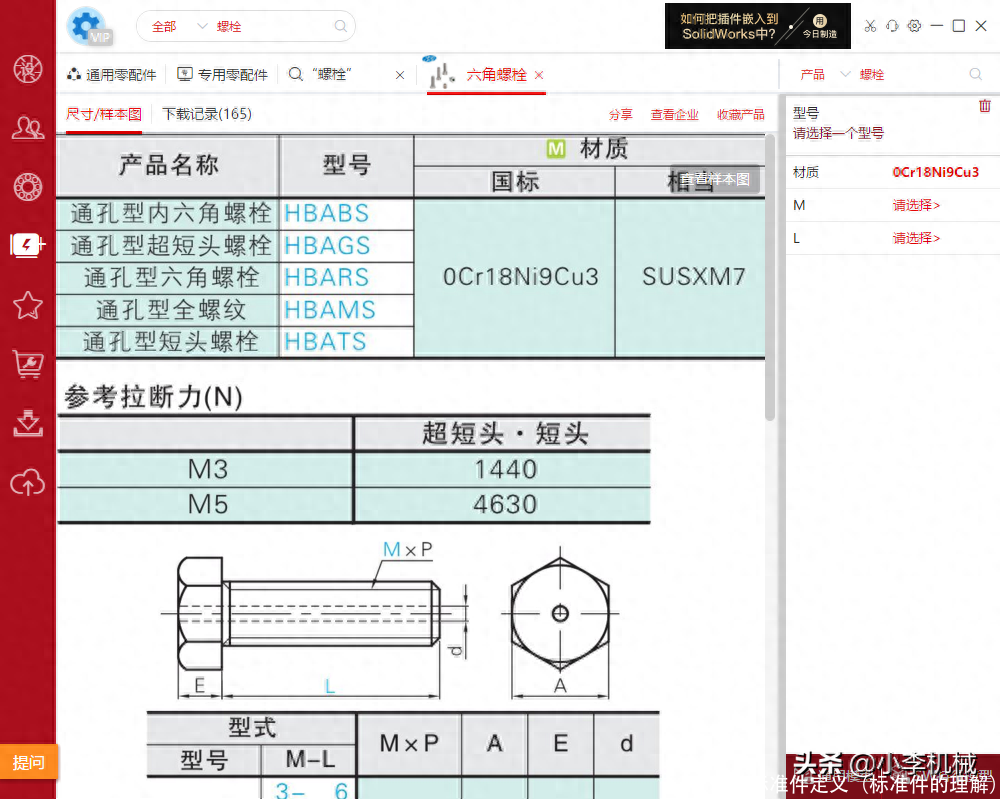This screenshot has height=799, width=1000.
Task: Open the highlighted motor parts category in sidebar
Action: click(x=27, y=243)
